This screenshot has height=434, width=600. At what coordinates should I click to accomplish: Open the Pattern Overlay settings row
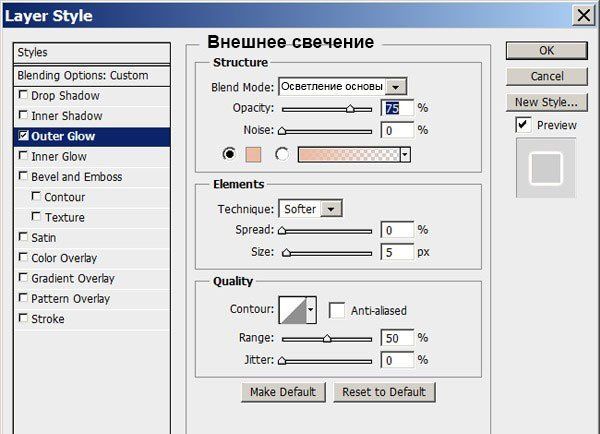point(92,299)
